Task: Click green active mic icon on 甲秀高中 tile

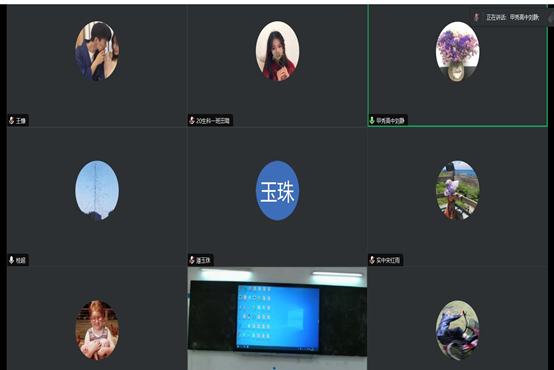Action: pos(372,121)
